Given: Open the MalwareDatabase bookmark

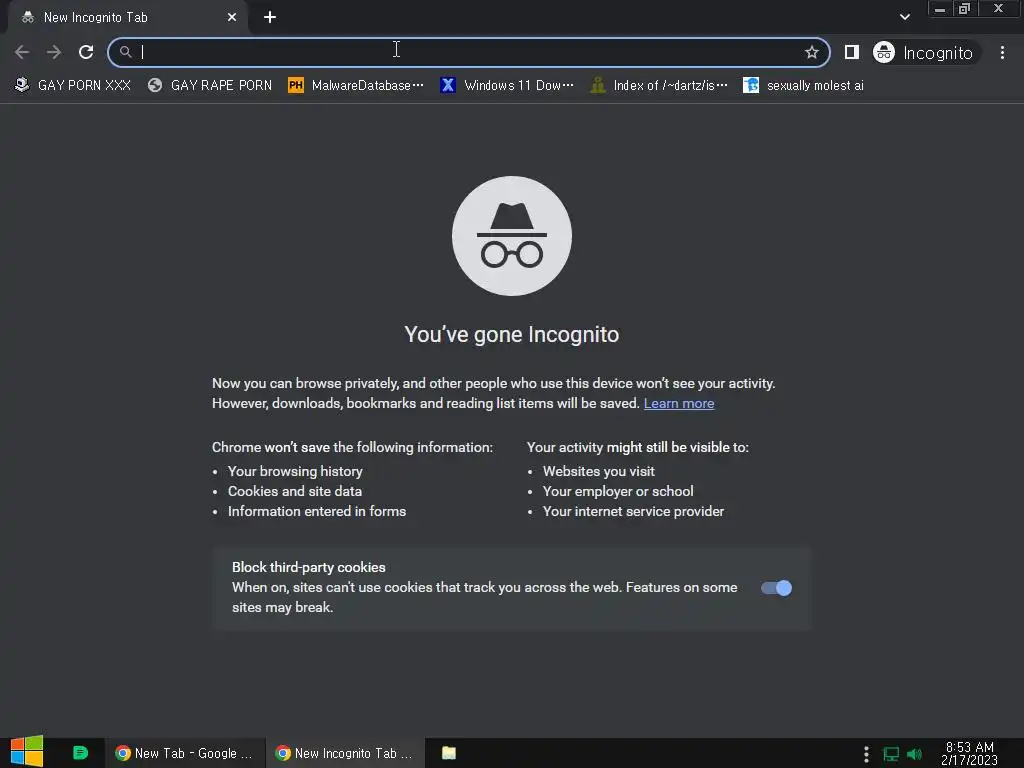Looking at the screenshot, I should 356,86.
